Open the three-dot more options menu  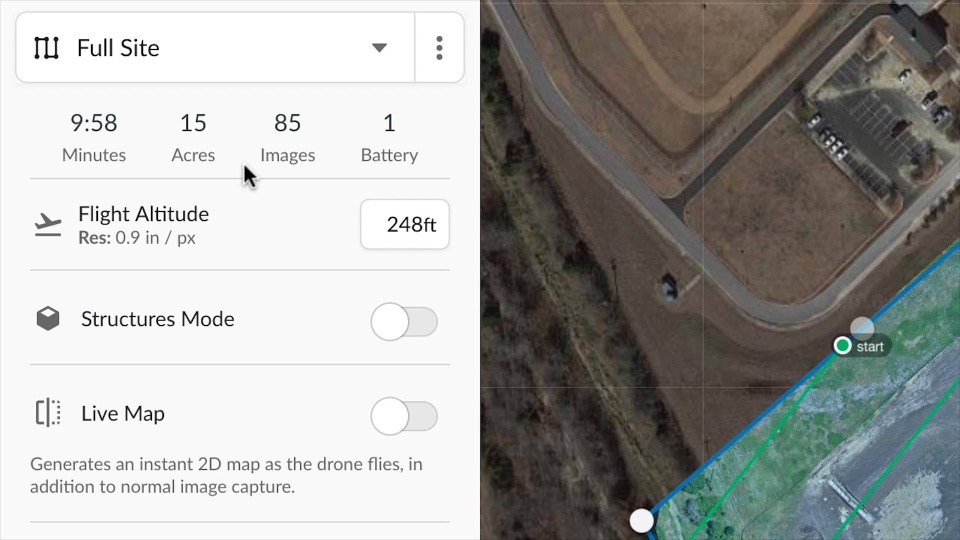pyautogui.click(x=439, y=48)
